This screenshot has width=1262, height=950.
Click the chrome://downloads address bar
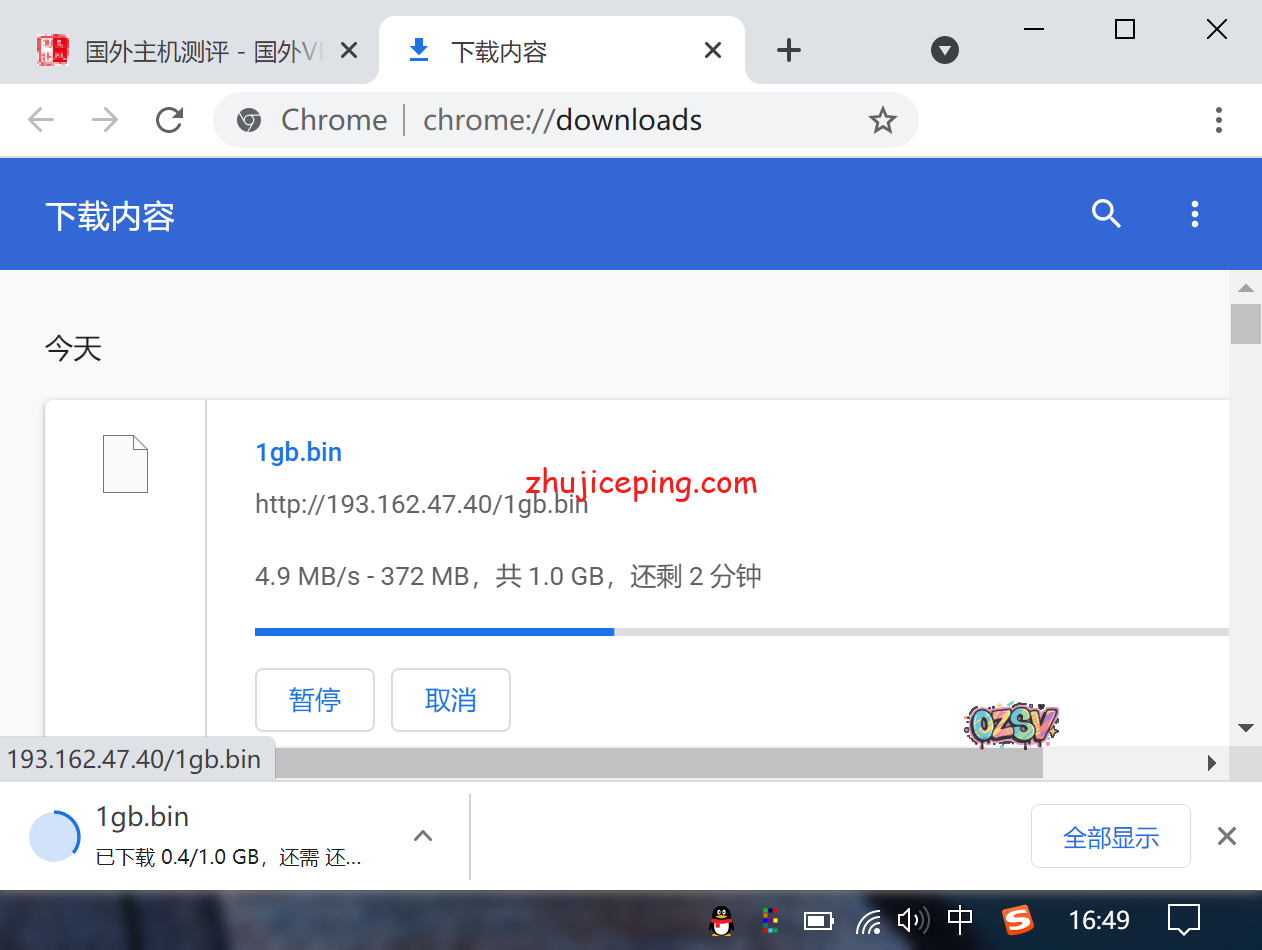[x=560, y=120]
